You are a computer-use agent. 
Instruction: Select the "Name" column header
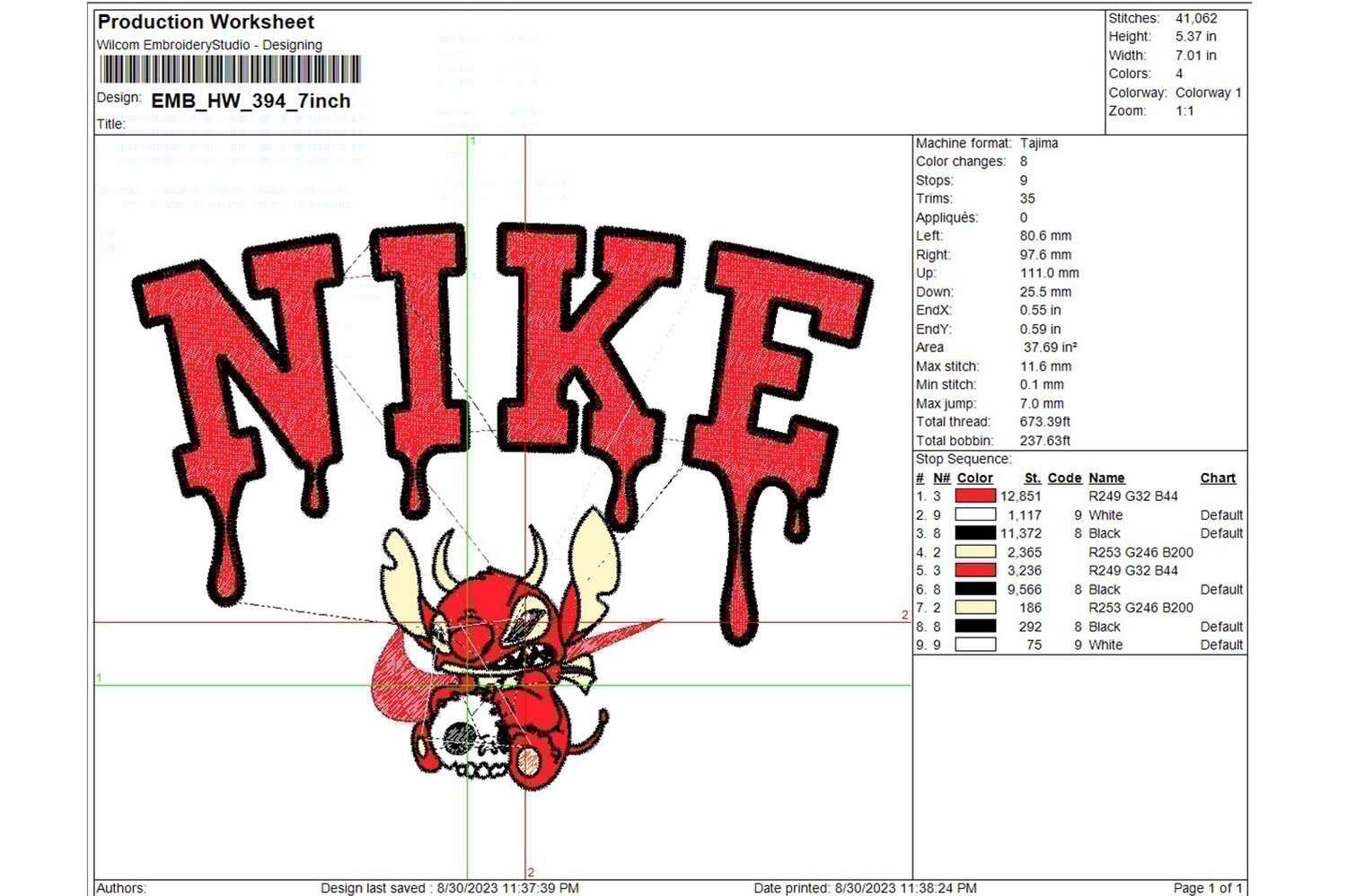1107,479
